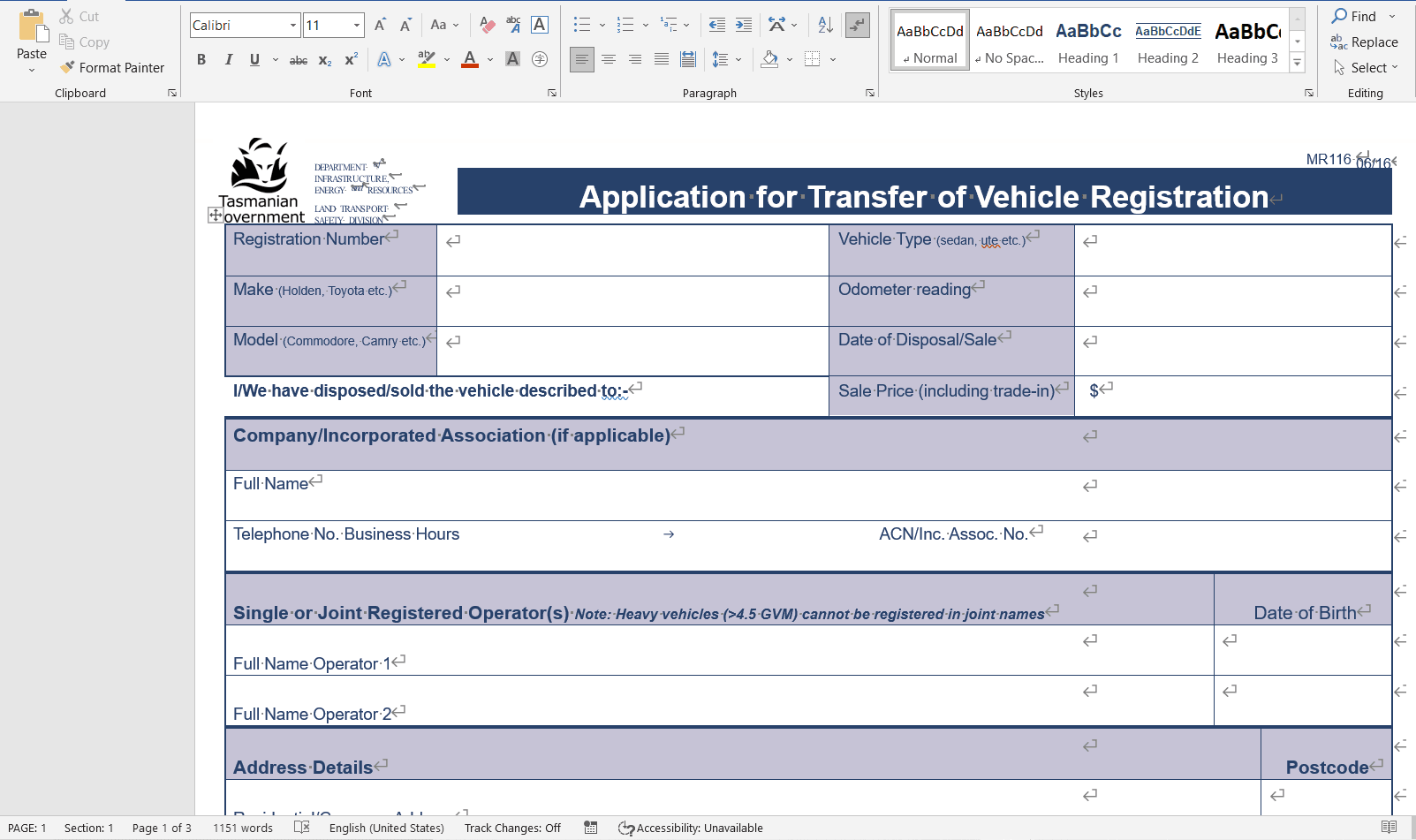
Task: Toggle italic formatting
Action: coord(229,59)
